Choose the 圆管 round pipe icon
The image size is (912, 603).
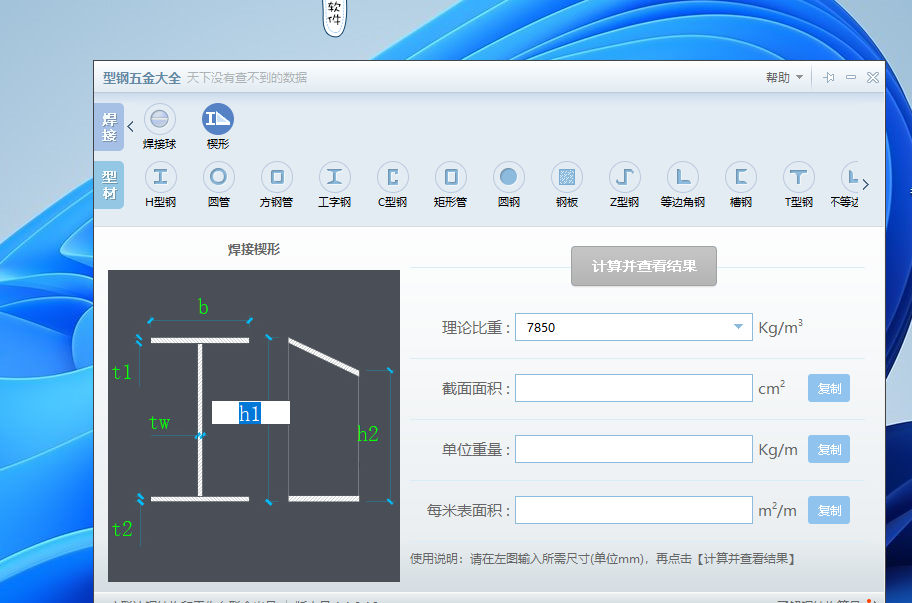click(218, 177)
